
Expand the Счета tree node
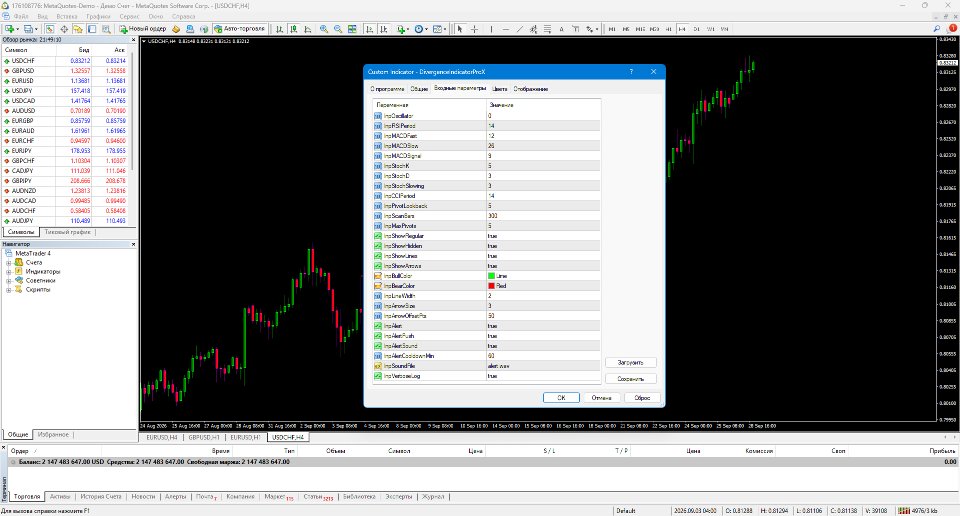9,263
